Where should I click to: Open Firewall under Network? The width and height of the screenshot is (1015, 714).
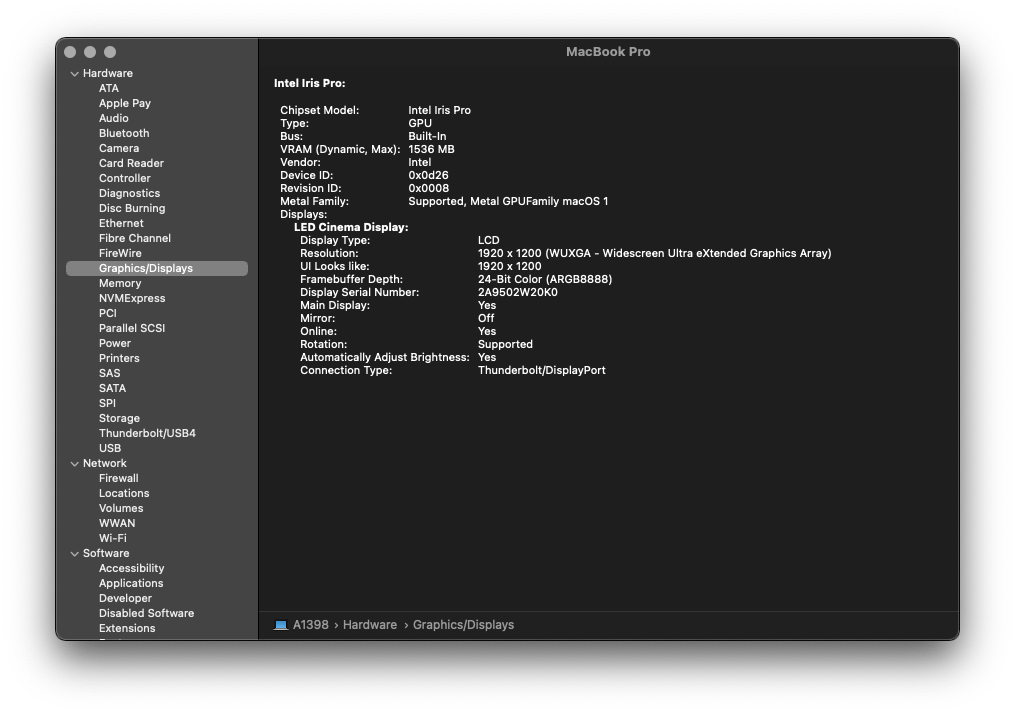coord(118,478)
